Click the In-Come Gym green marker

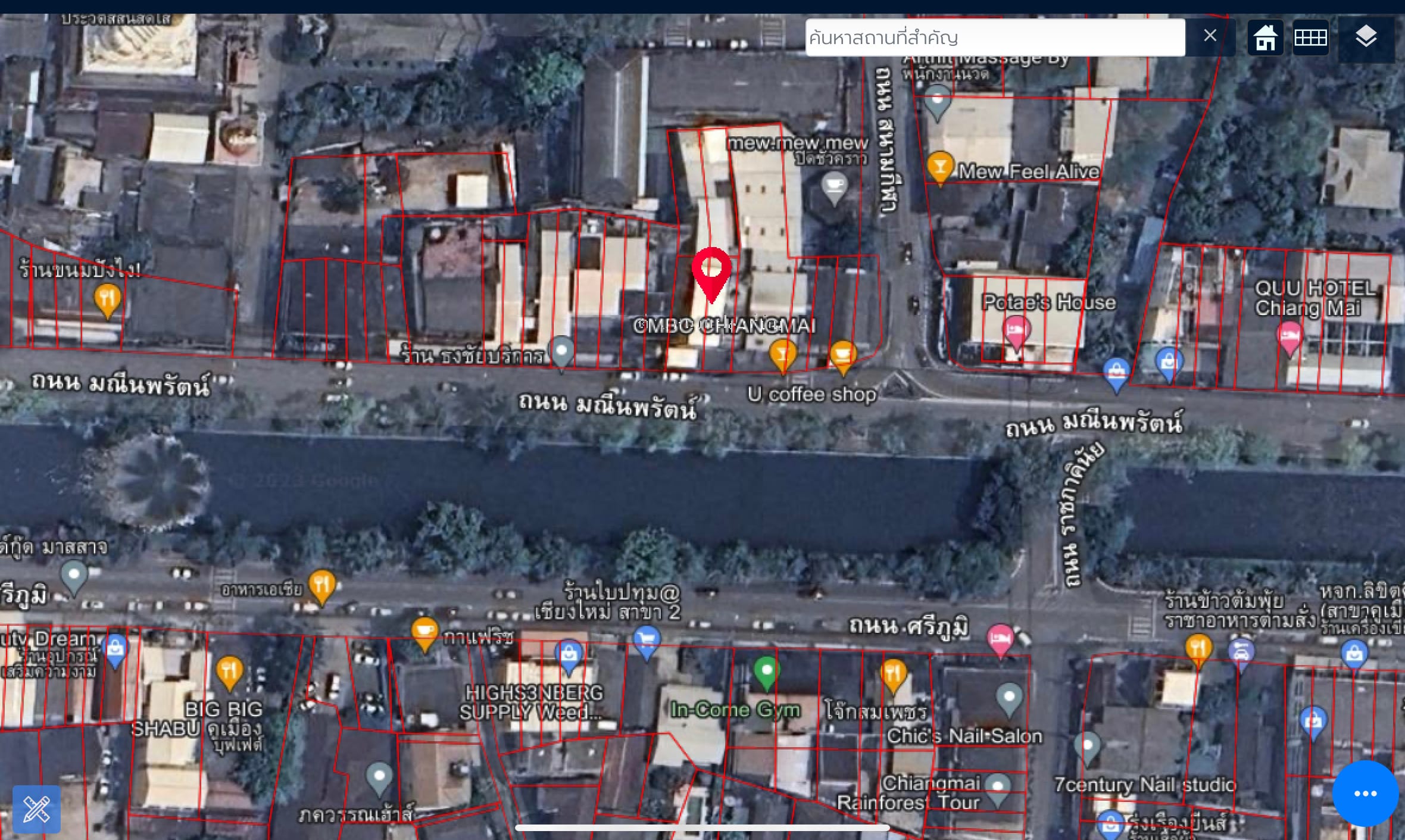[767, 673]
